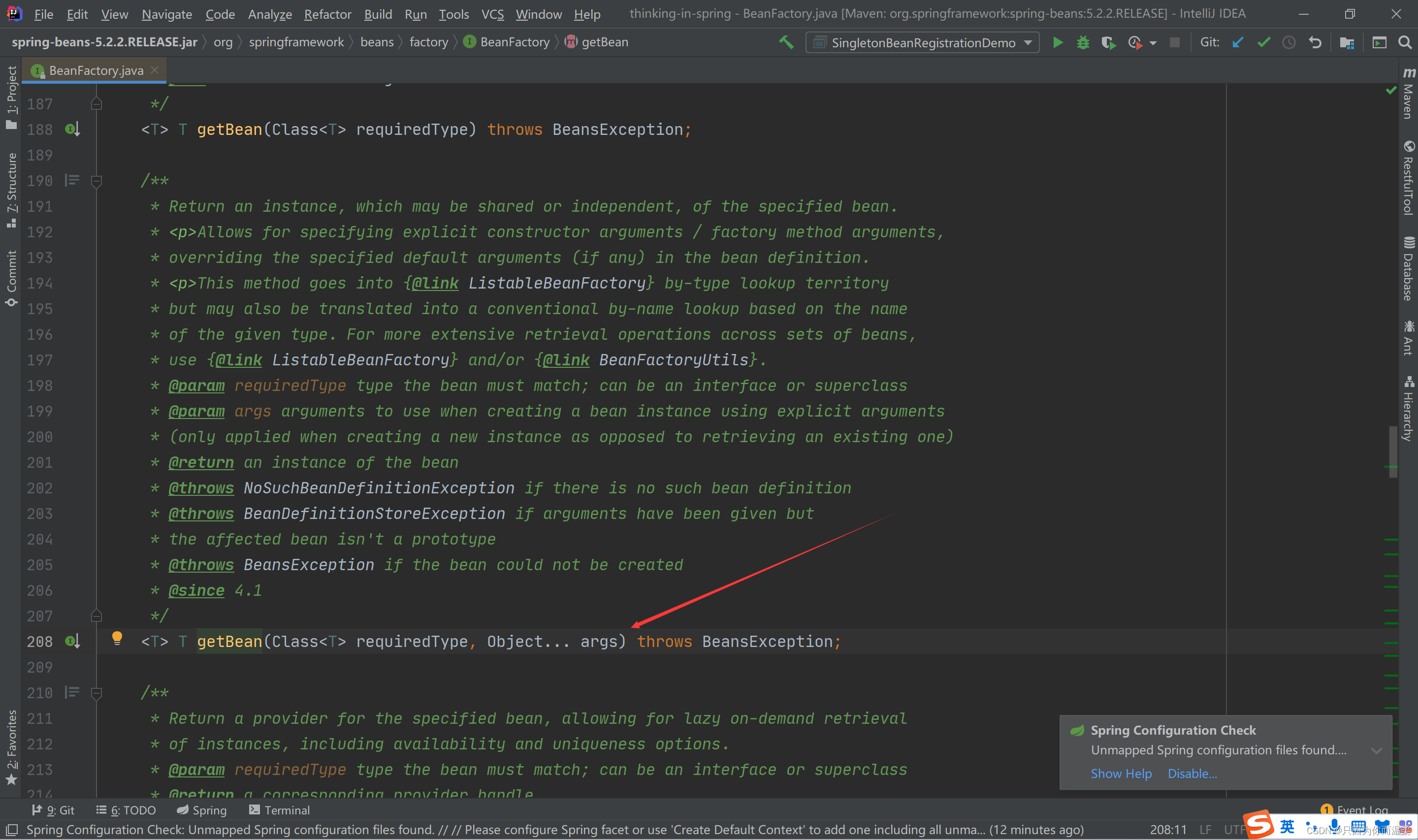
Task: Click the intention lightbulb on line 208
Action: (117, 638)
